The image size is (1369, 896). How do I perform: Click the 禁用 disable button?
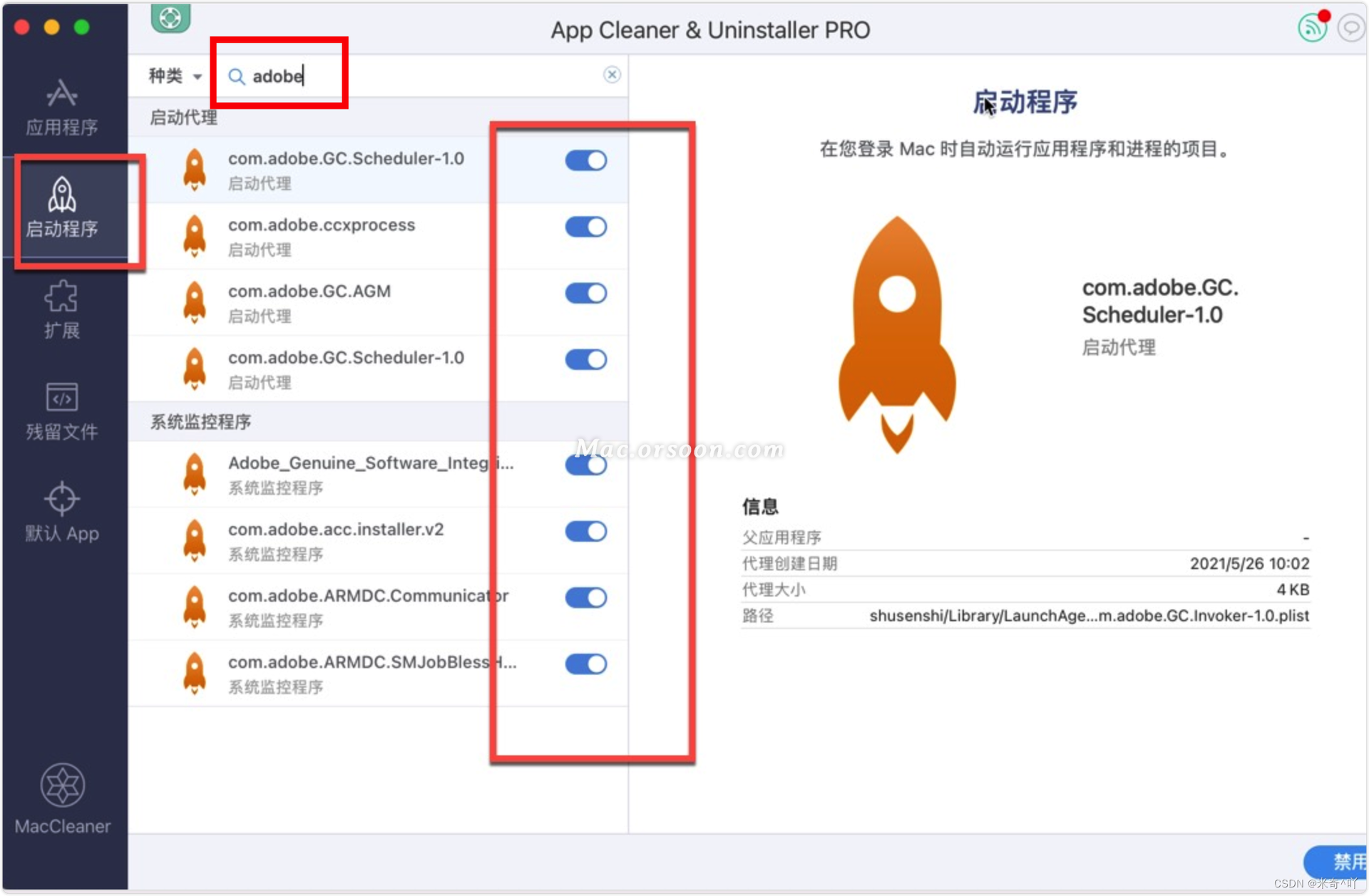(x=1340, y=861)
